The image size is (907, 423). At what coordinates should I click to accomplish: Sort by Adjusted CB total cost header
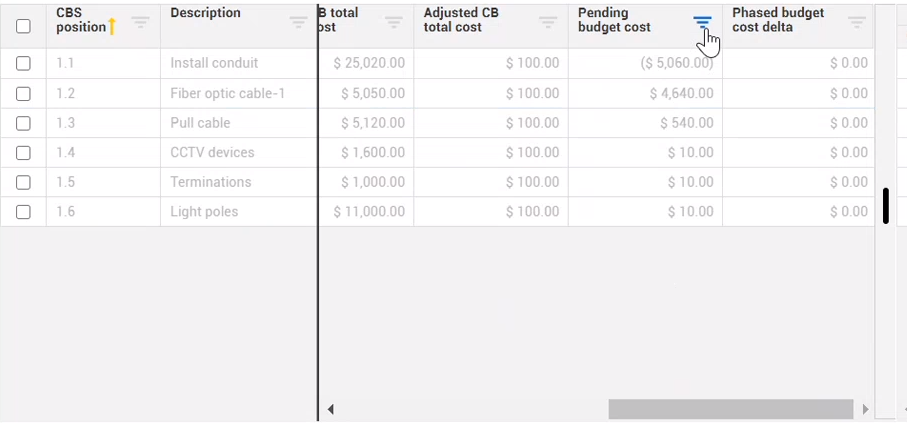(461, 20)
